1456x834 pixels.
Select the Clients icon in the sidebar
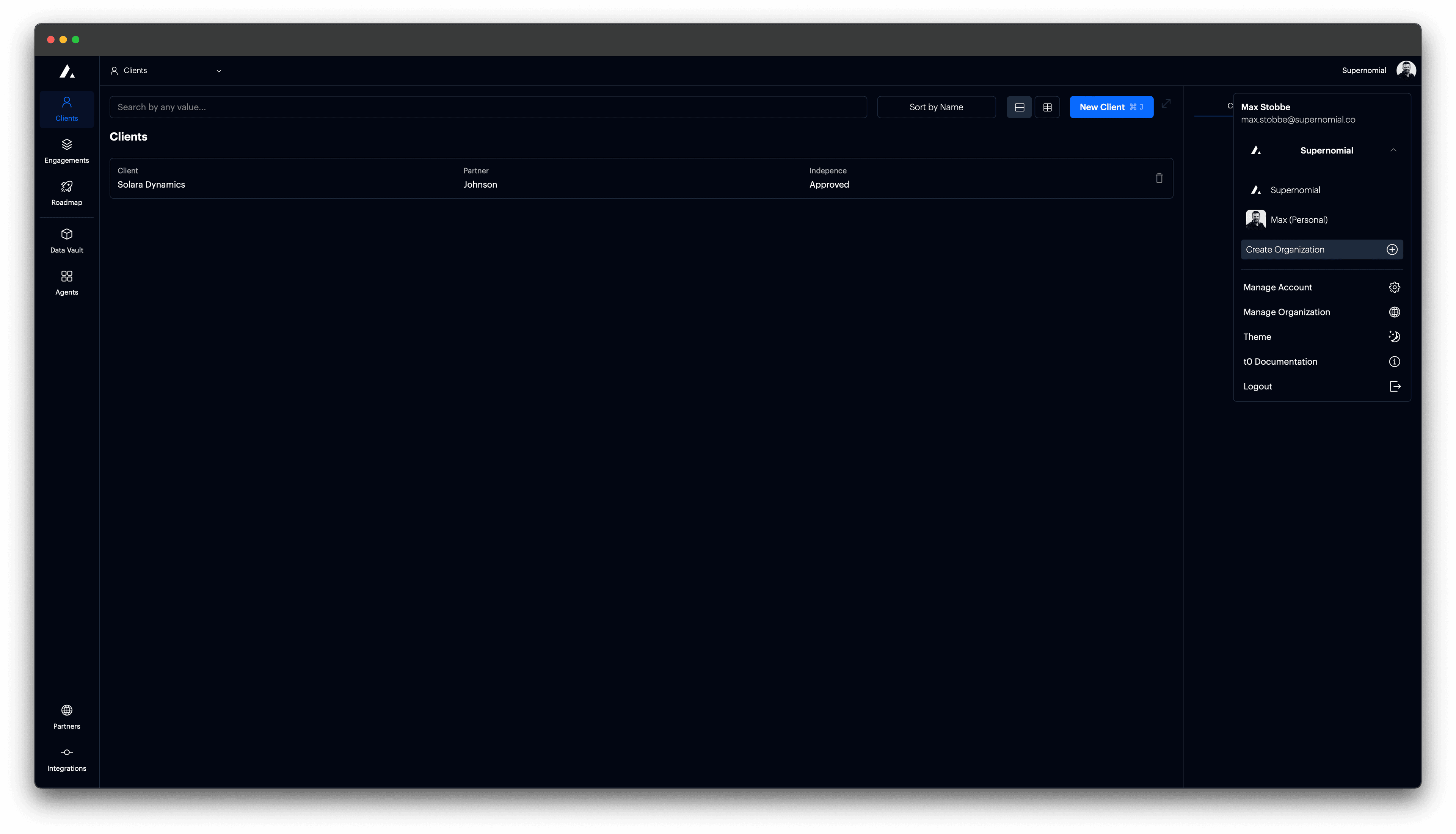66,109
